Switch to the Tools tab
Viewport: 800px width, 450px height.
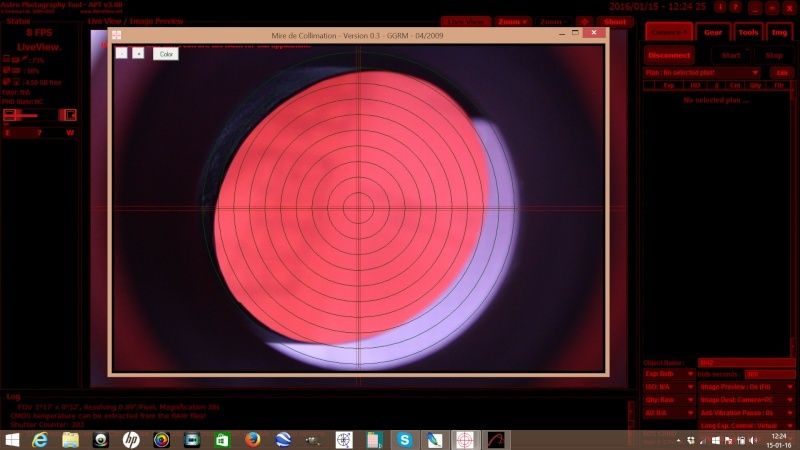click(x=748, y=32)
